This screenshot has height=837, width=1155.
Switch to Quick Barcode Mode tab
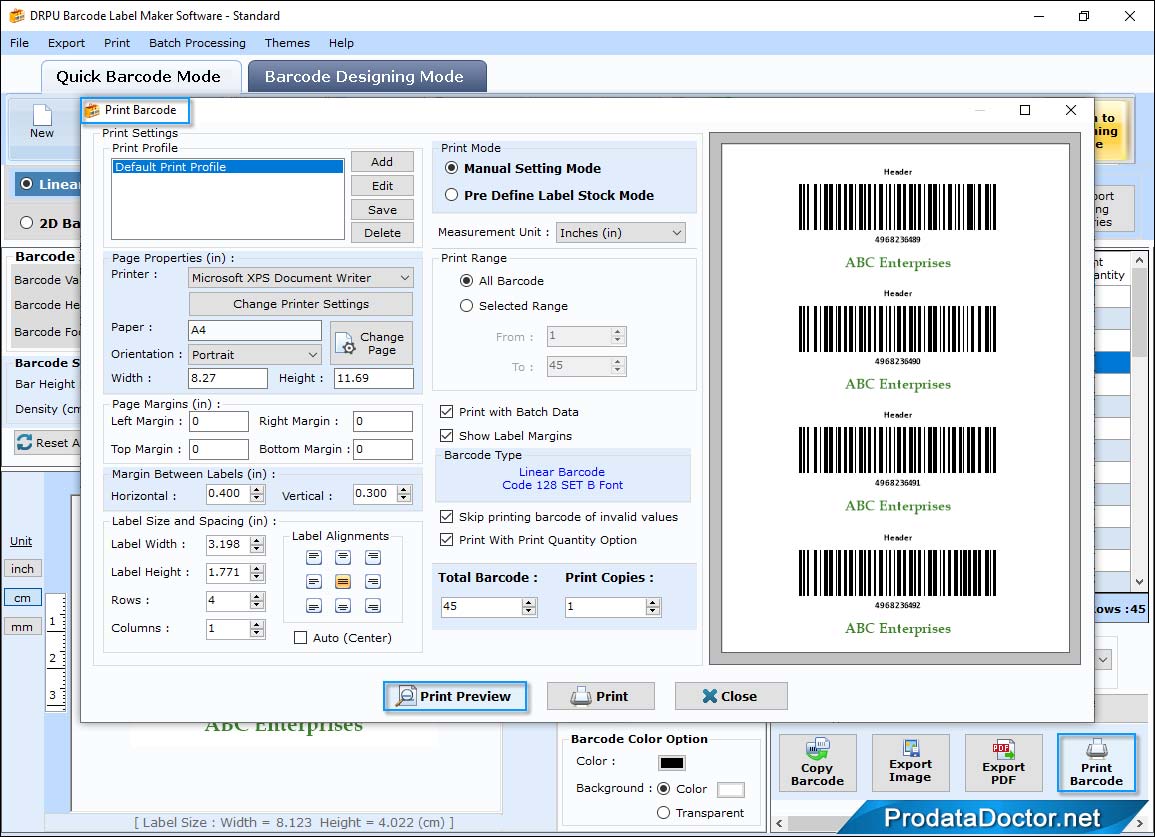tap(140, 77)
